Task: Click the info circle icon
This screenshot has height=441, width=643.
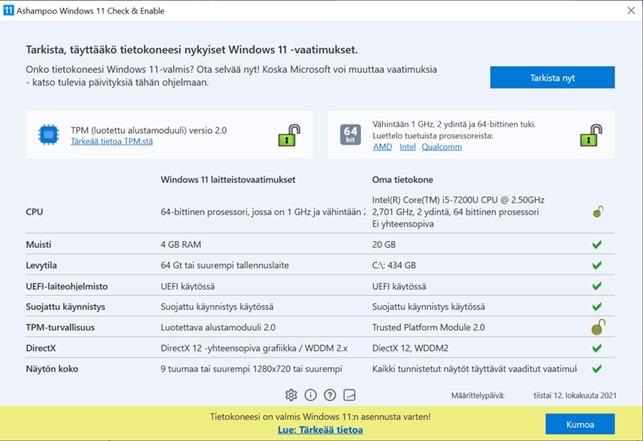Action: (x=310, y=395)
